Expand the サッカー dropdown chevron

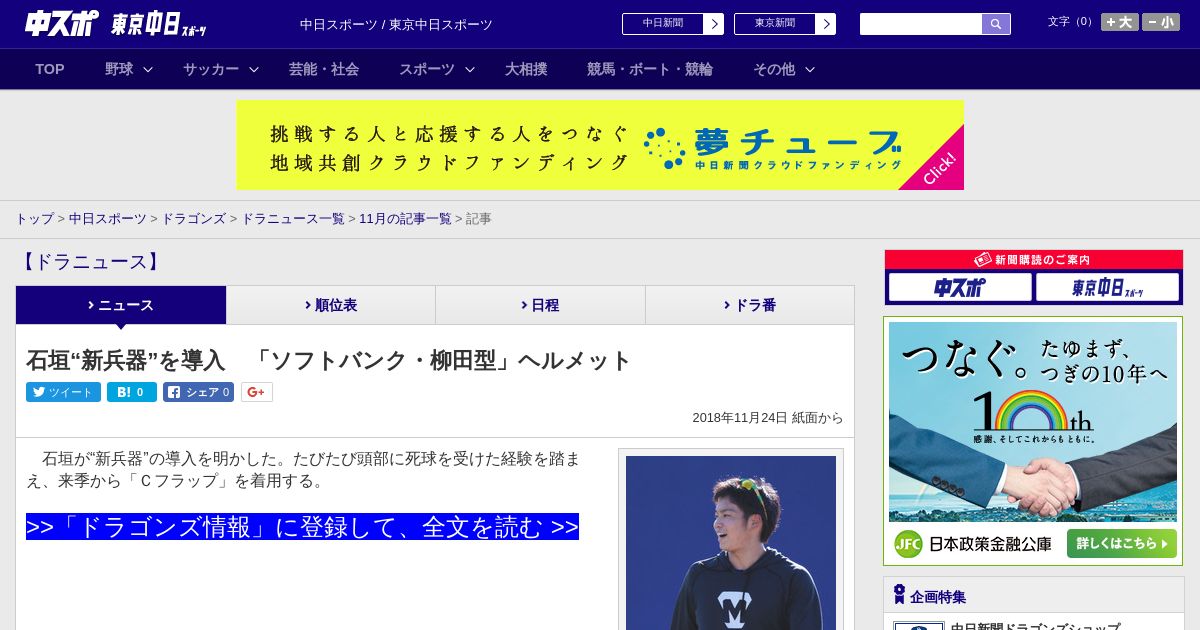(254, 69)
